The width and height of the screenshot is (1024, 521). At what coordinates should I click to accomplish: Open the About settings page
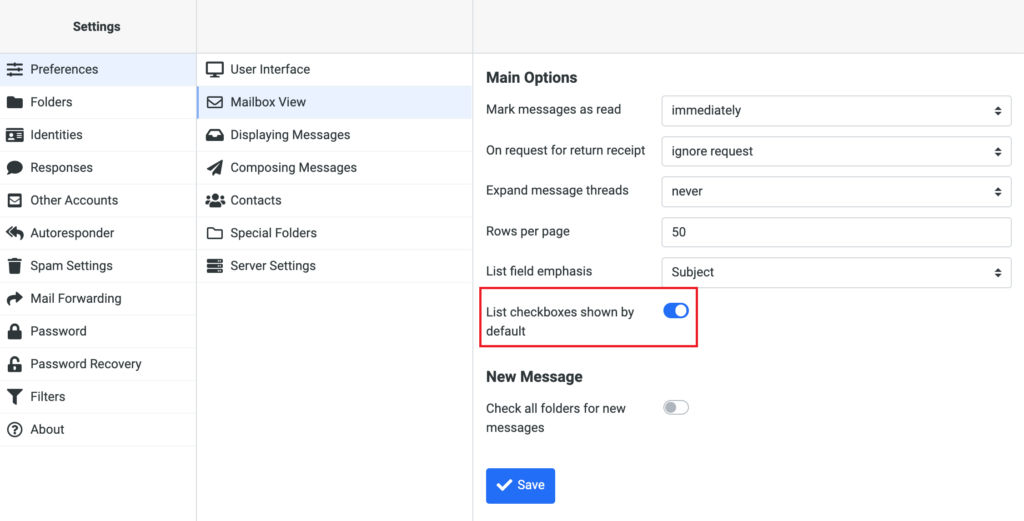47,429
